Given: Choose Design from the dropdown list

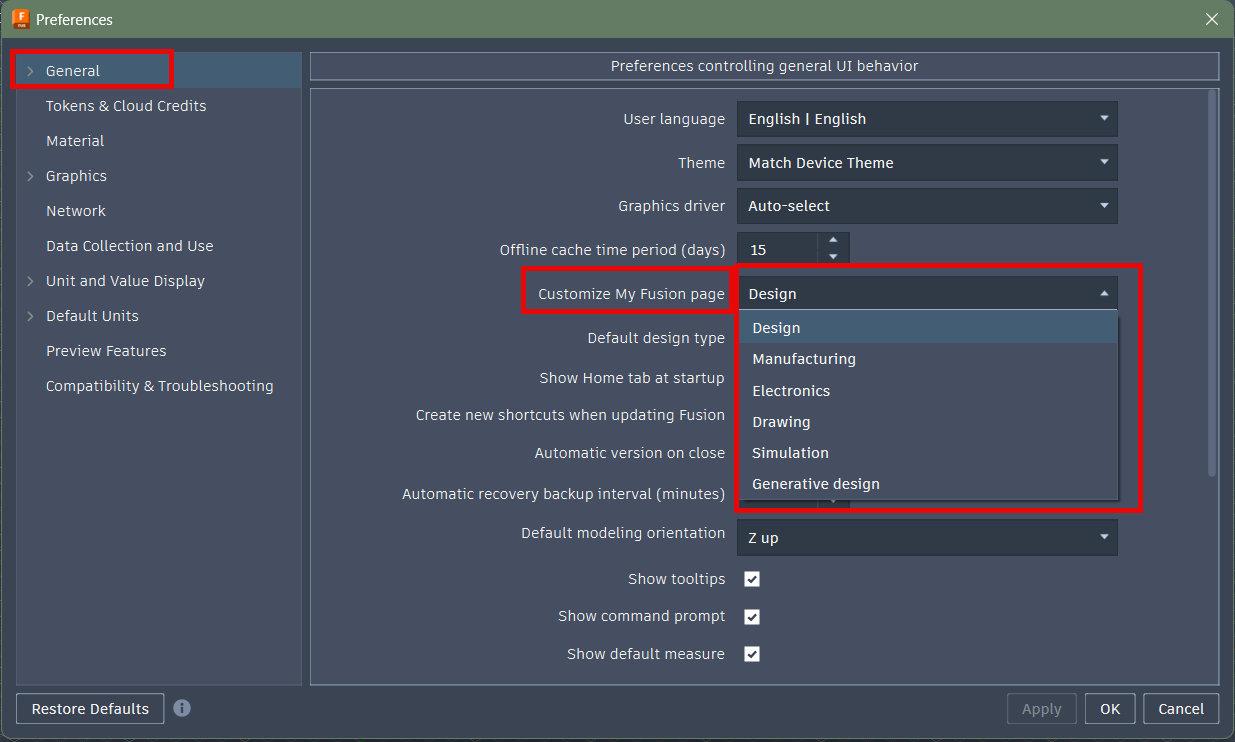Looking at the screenshot, I should click(x=928, y=328).
